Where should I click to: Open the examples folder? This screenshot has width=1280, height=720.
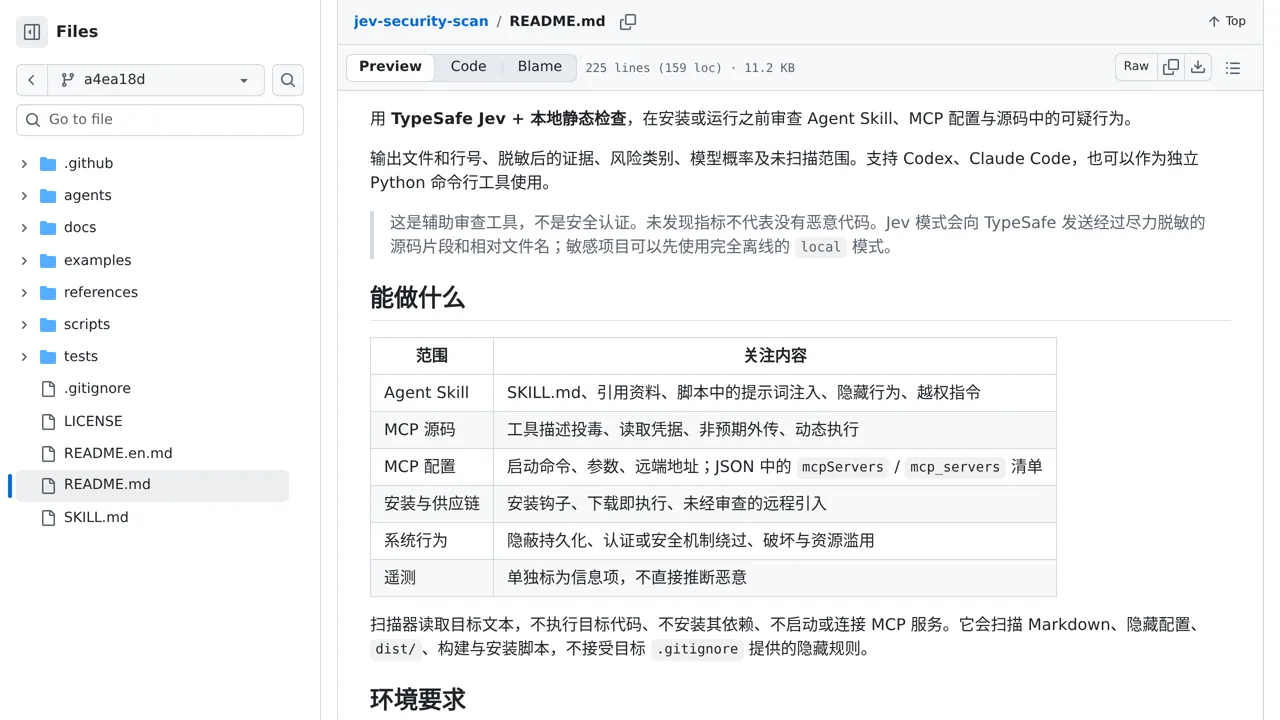[x=98, y=260]
